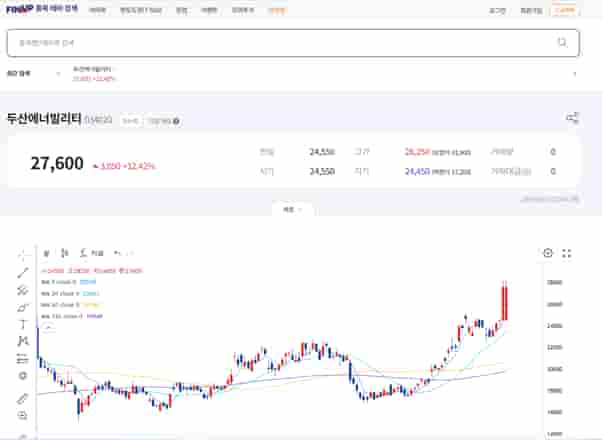Click the sign-up link in the header
The height and width of the screenshot is (440, 602).
point(531,11)
